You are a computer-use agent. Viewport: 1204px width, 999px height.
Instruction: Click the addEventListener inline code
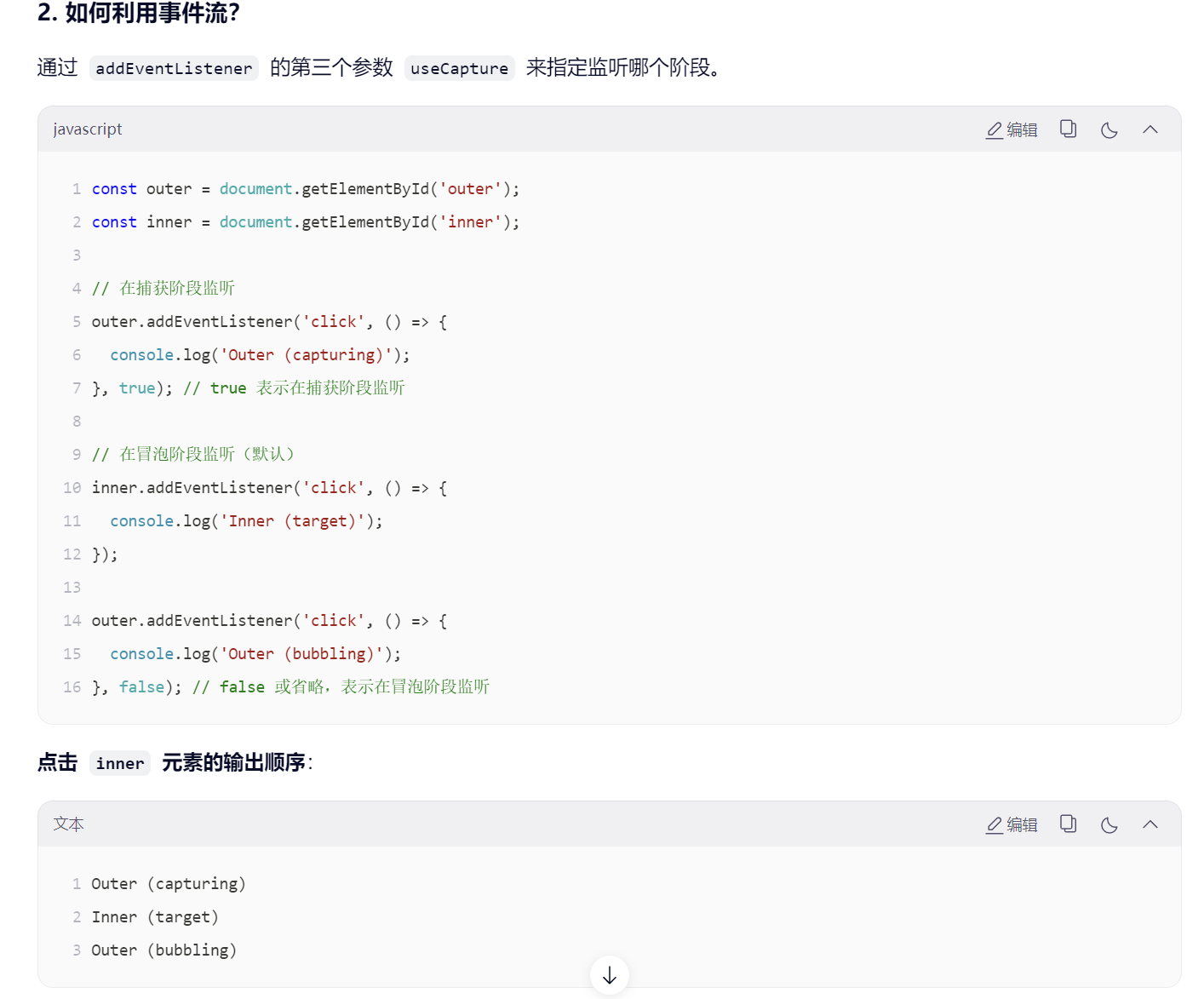pos(174,68)
